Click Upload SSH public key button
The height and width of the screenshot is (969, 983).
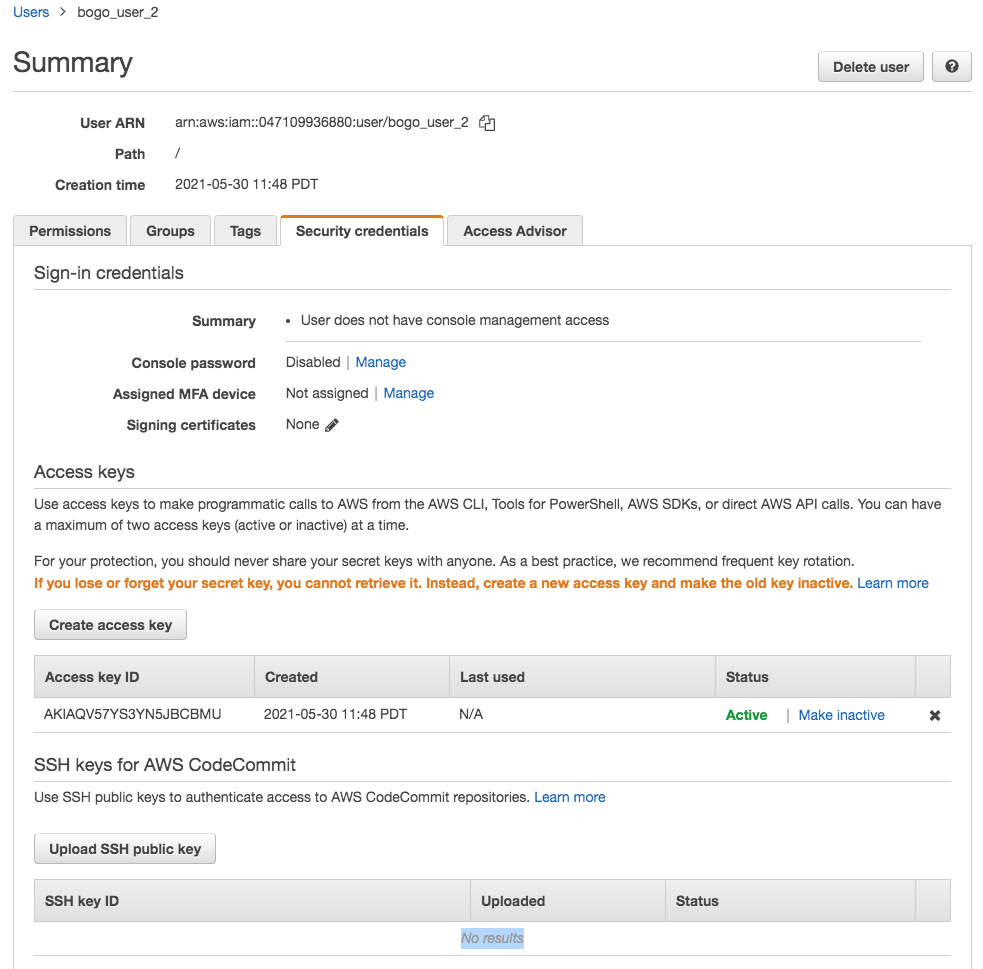pos(125,849)
